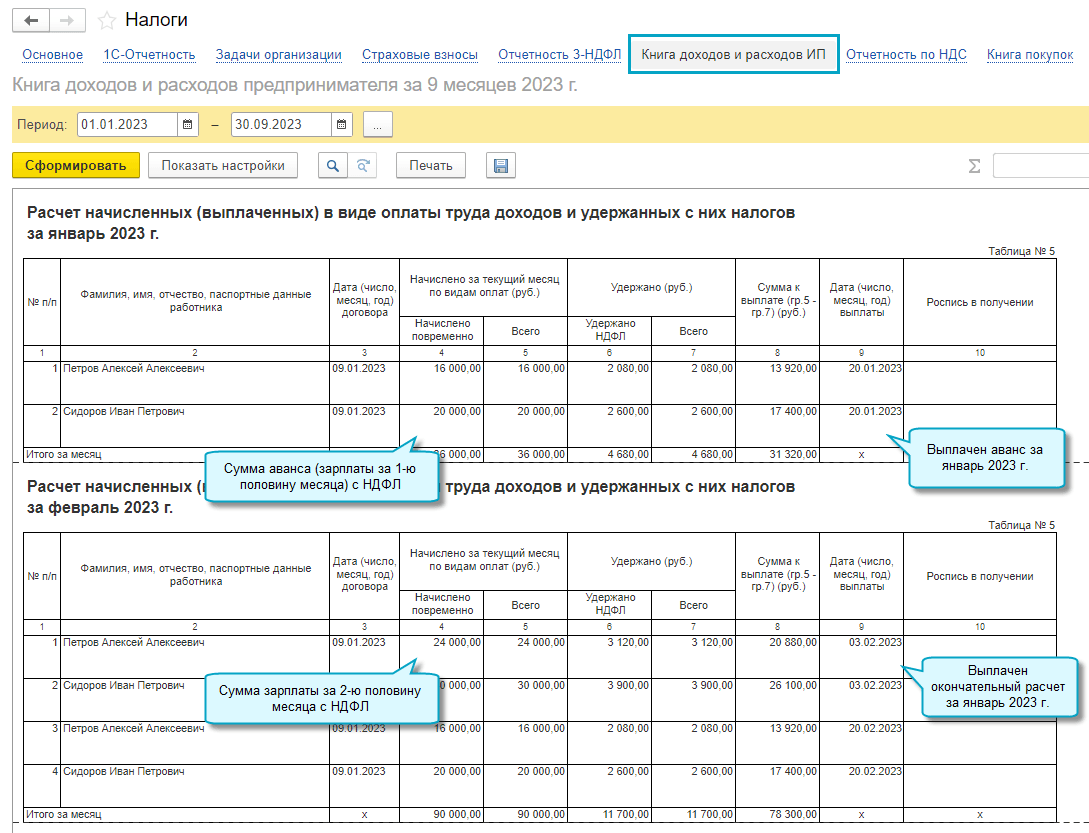Save report with the floppy disk icon
The image size is (1089, 833).
coord(501,166)
